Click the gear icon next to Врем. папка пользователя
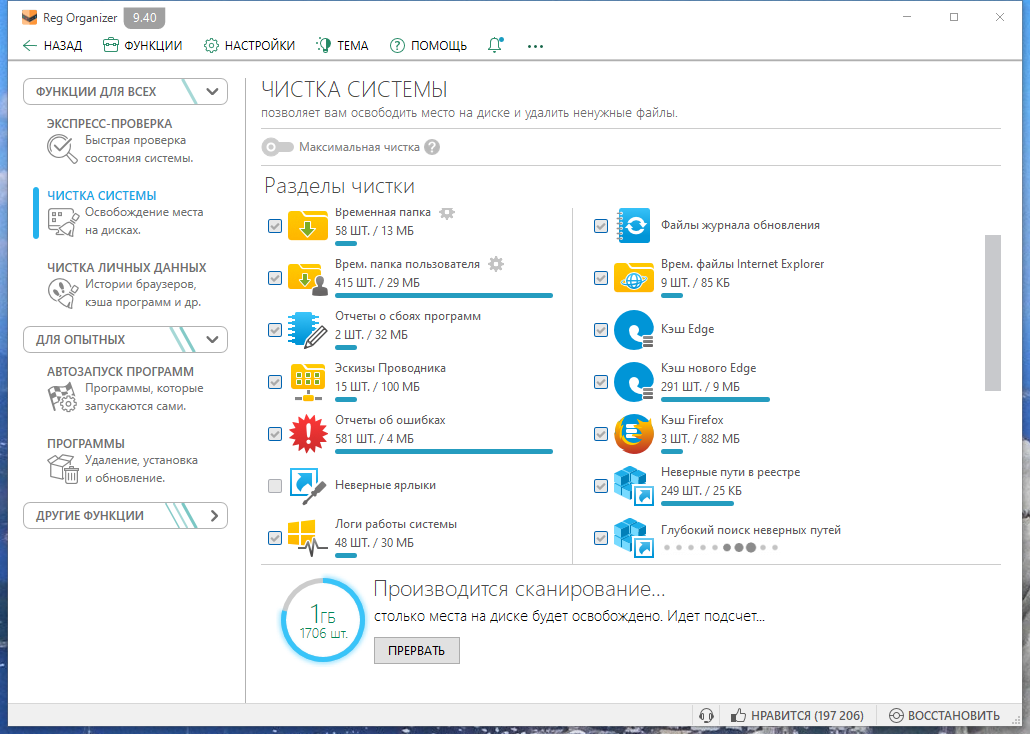 pos(496,264)
